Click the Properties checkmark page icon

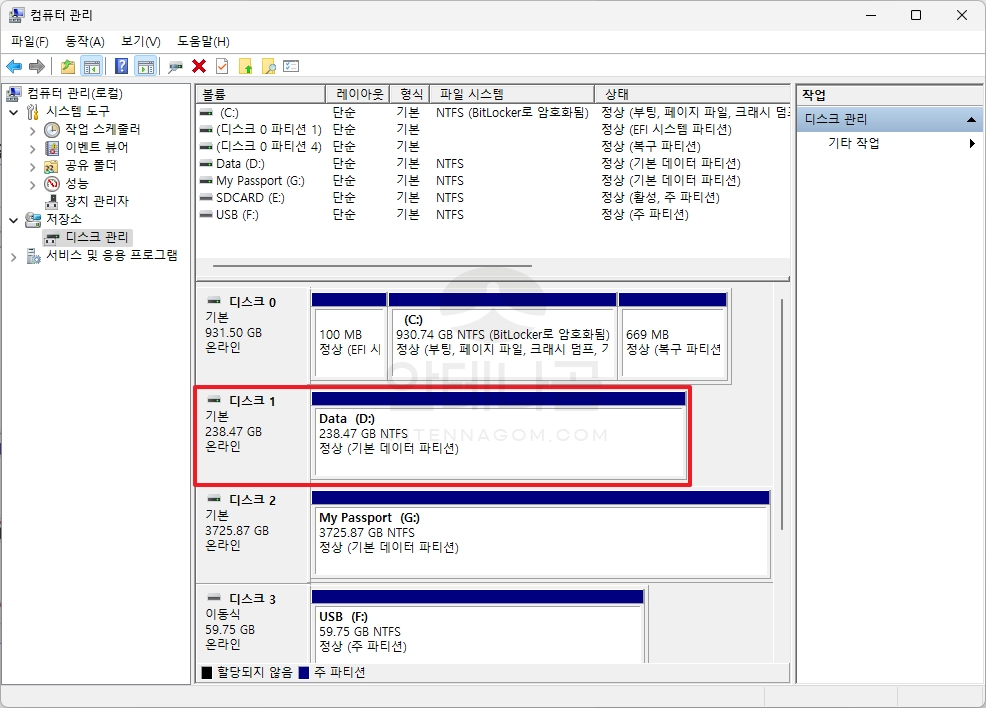click(x=222, y=66)
